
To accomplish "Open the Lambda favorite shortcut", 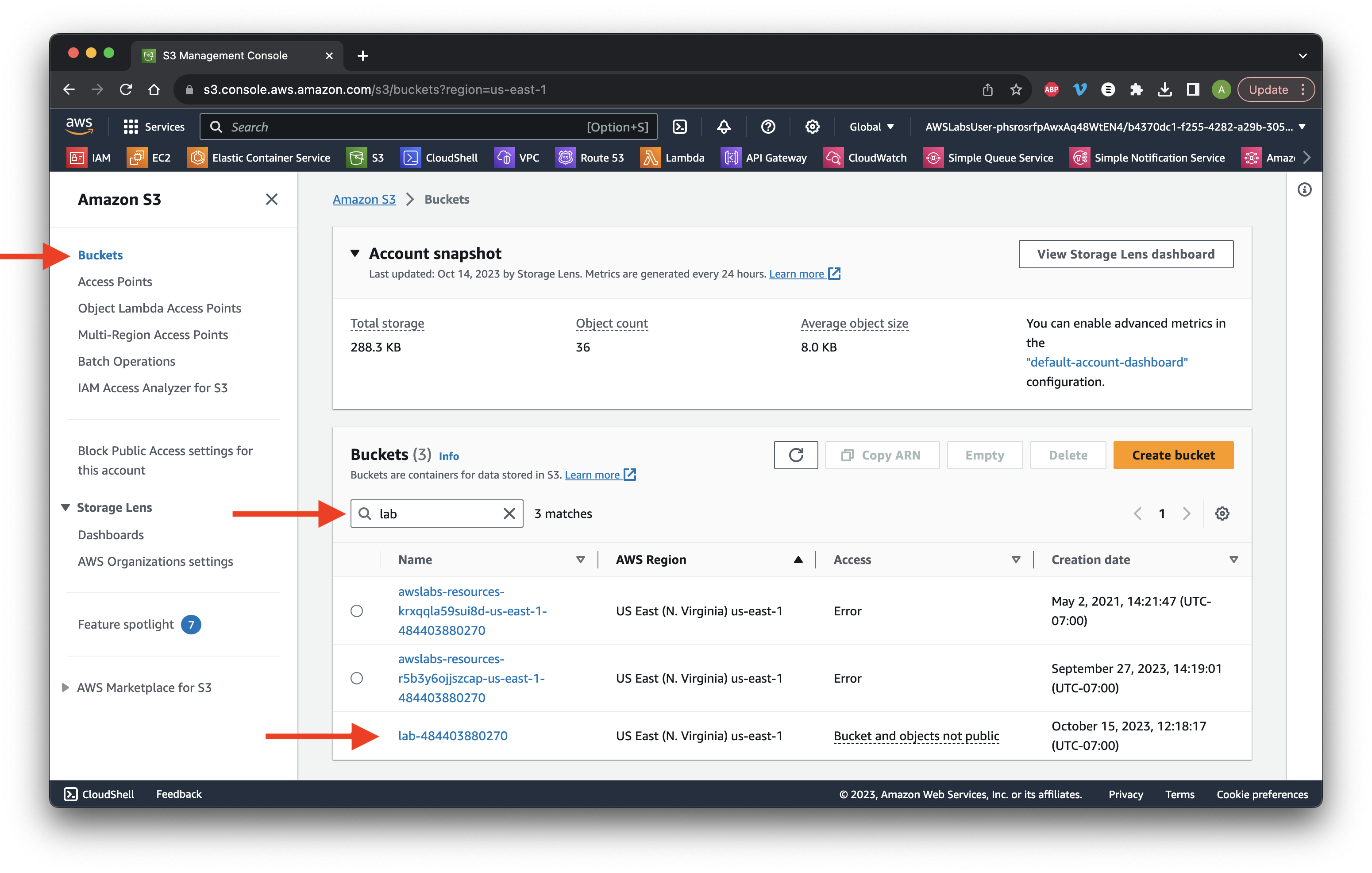I will pos(672,158).
